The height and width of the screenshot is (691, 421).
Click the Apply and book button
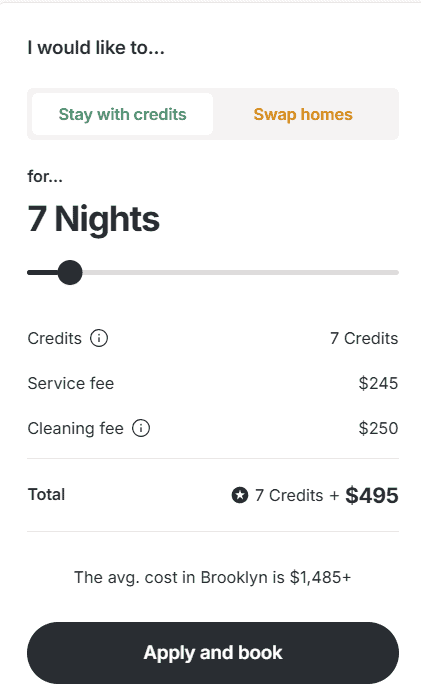point(213,653)
